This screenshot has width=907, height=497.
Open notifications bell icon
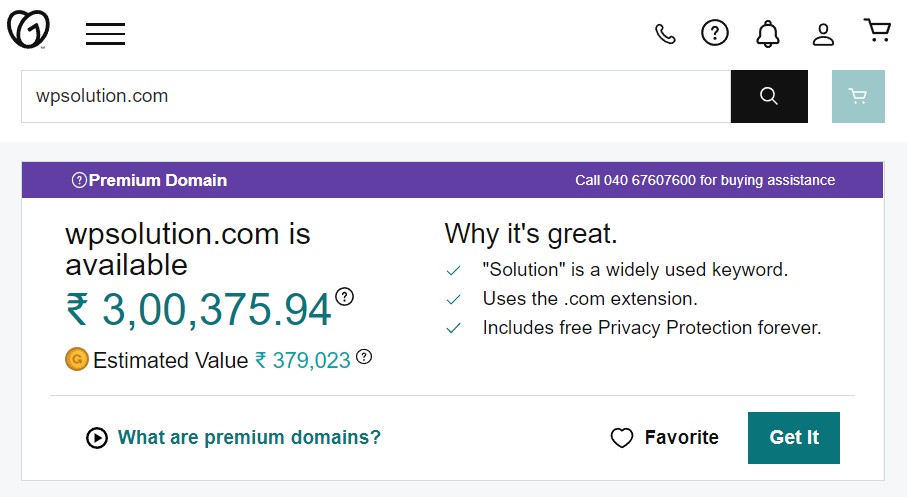pyautogui.click(x=768, y=34)
